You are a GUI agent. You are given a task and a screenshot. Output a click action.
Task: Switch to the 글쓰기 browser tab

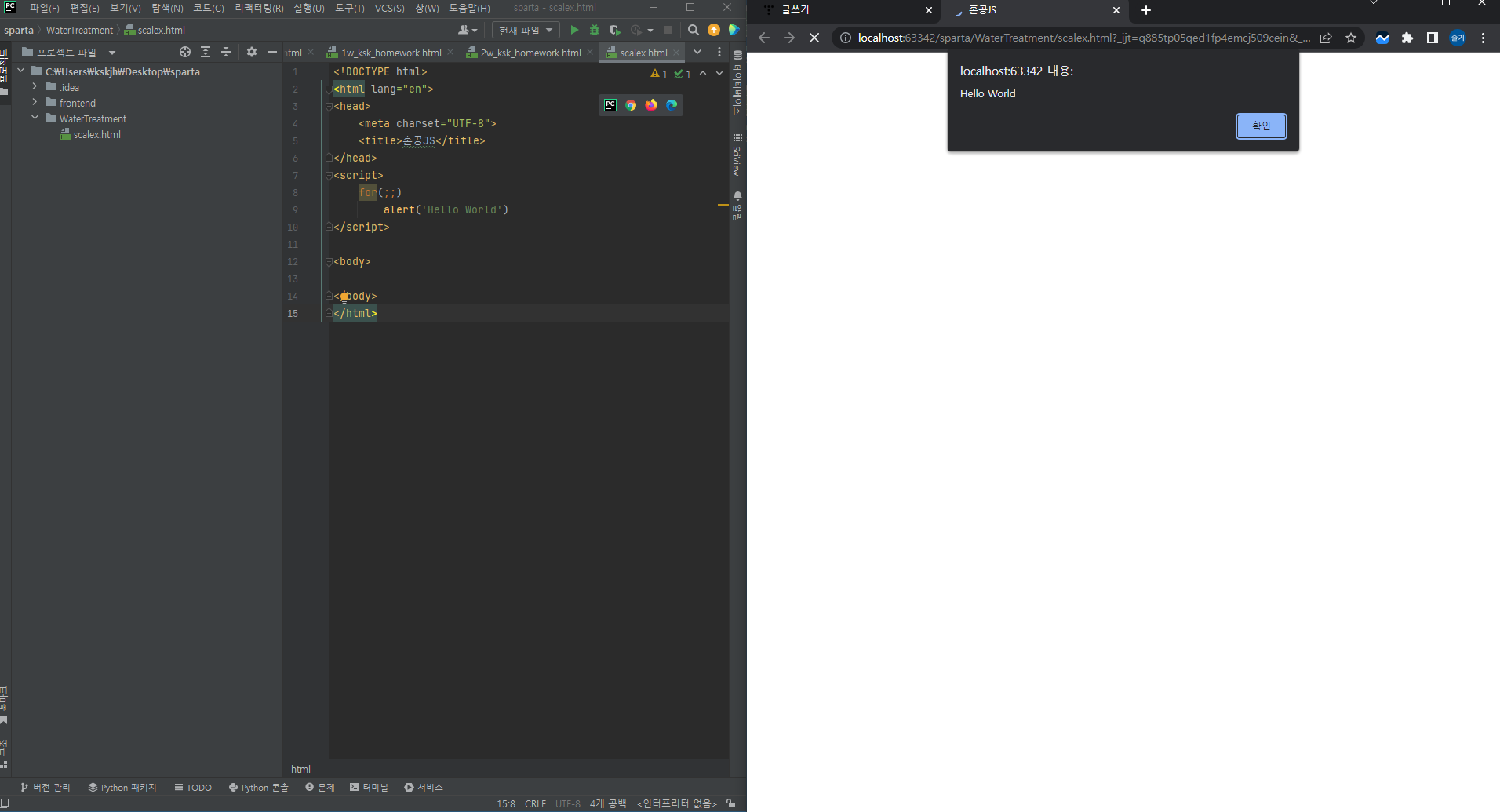pyautogui.click(x=847, y=10)
